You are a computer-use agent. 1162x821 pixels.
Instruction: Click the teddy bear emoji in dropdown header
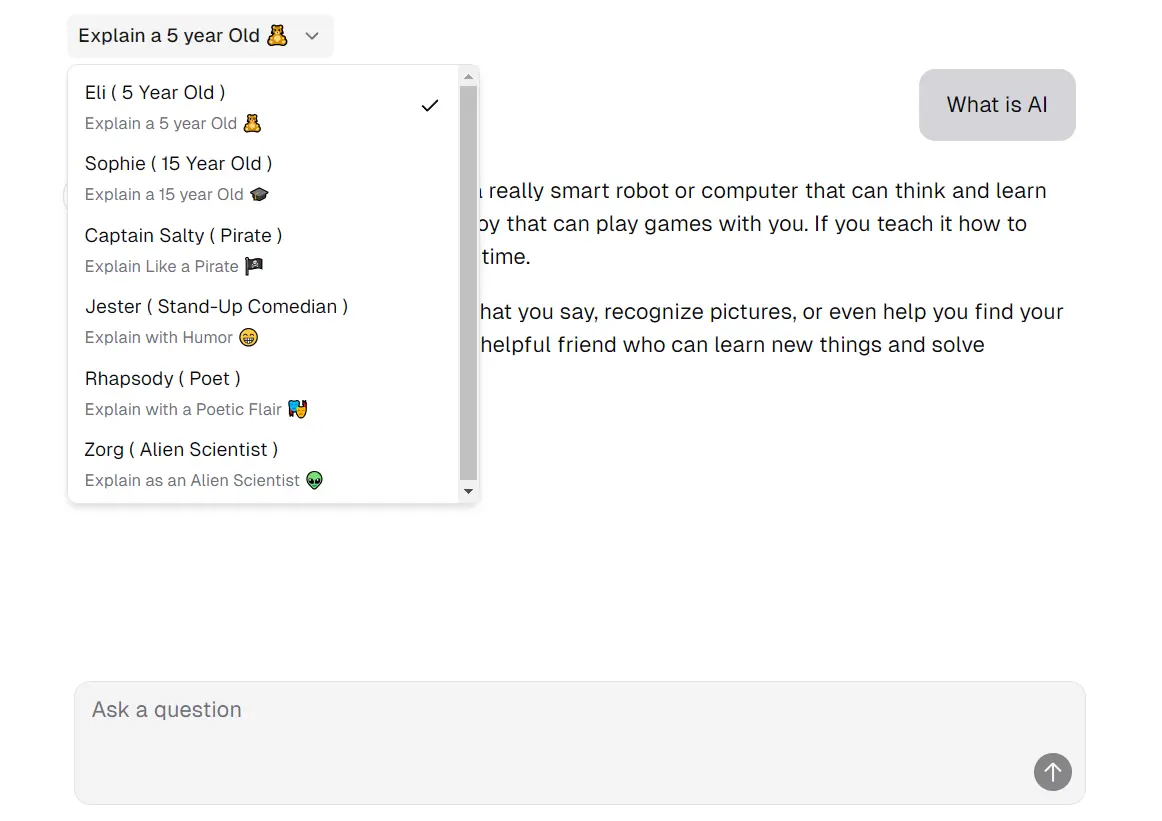tap(277, 35)
